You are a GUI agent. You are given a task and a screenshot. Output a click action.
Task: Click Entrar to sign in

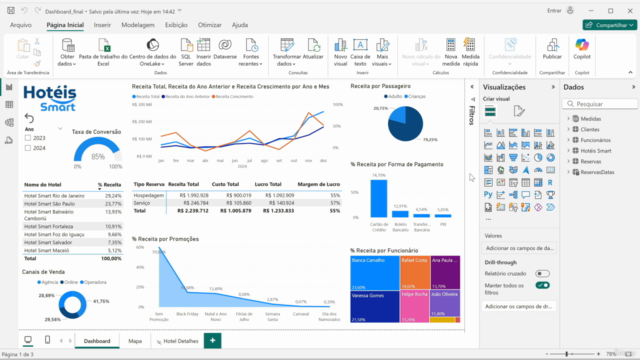(554, 11)
